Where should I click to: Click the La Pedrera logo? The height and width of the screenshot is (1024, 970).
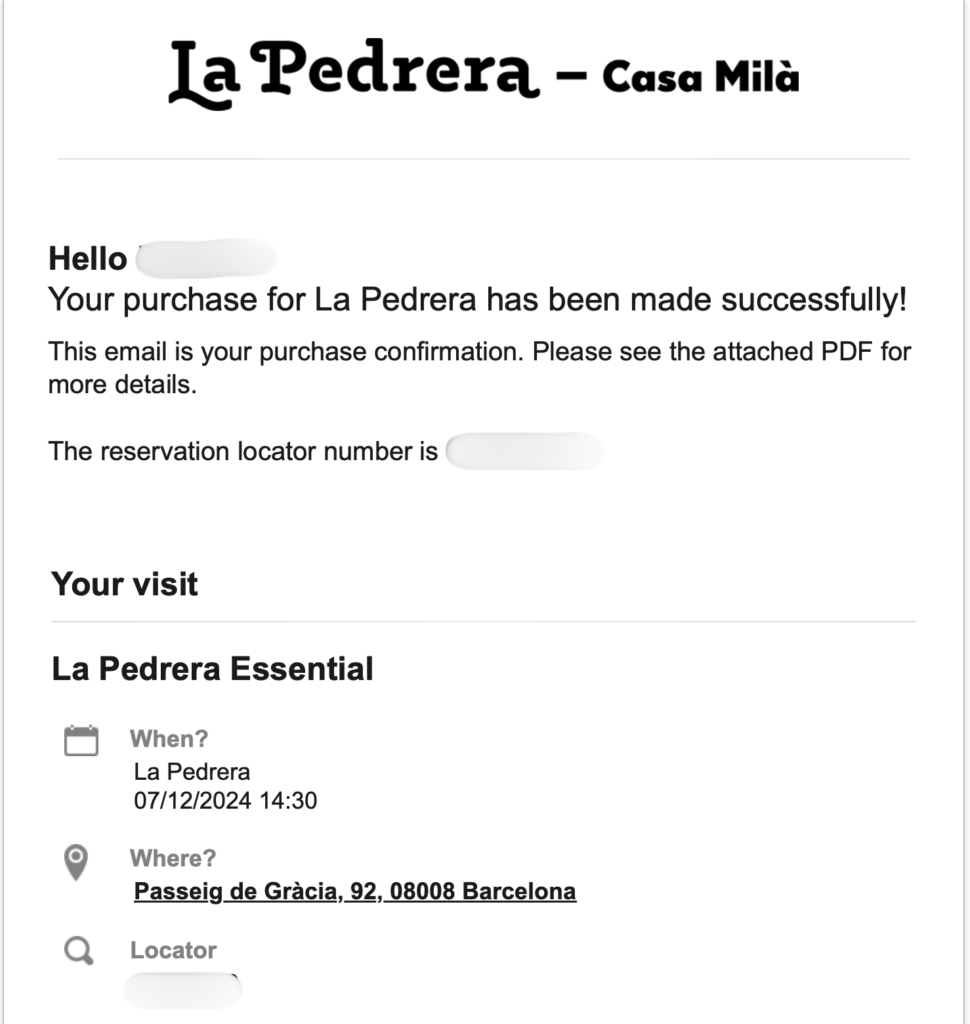pyautogui.click(x=353, y=72)
